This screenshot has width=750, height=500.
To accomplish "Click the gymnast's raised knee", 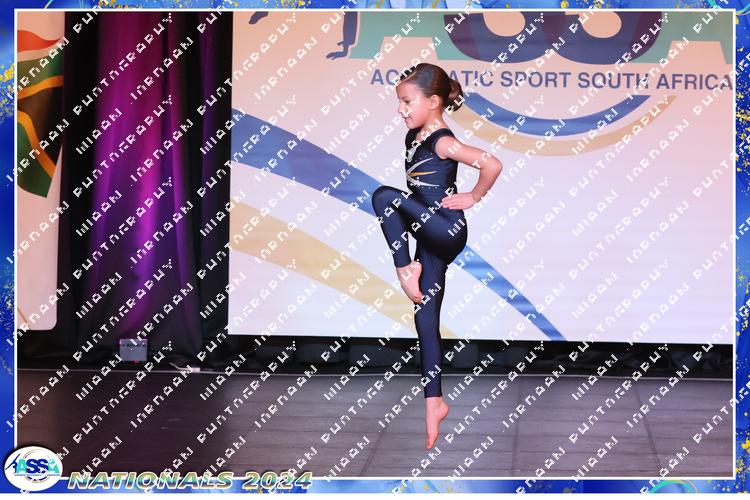I will (x=383, y=200).
